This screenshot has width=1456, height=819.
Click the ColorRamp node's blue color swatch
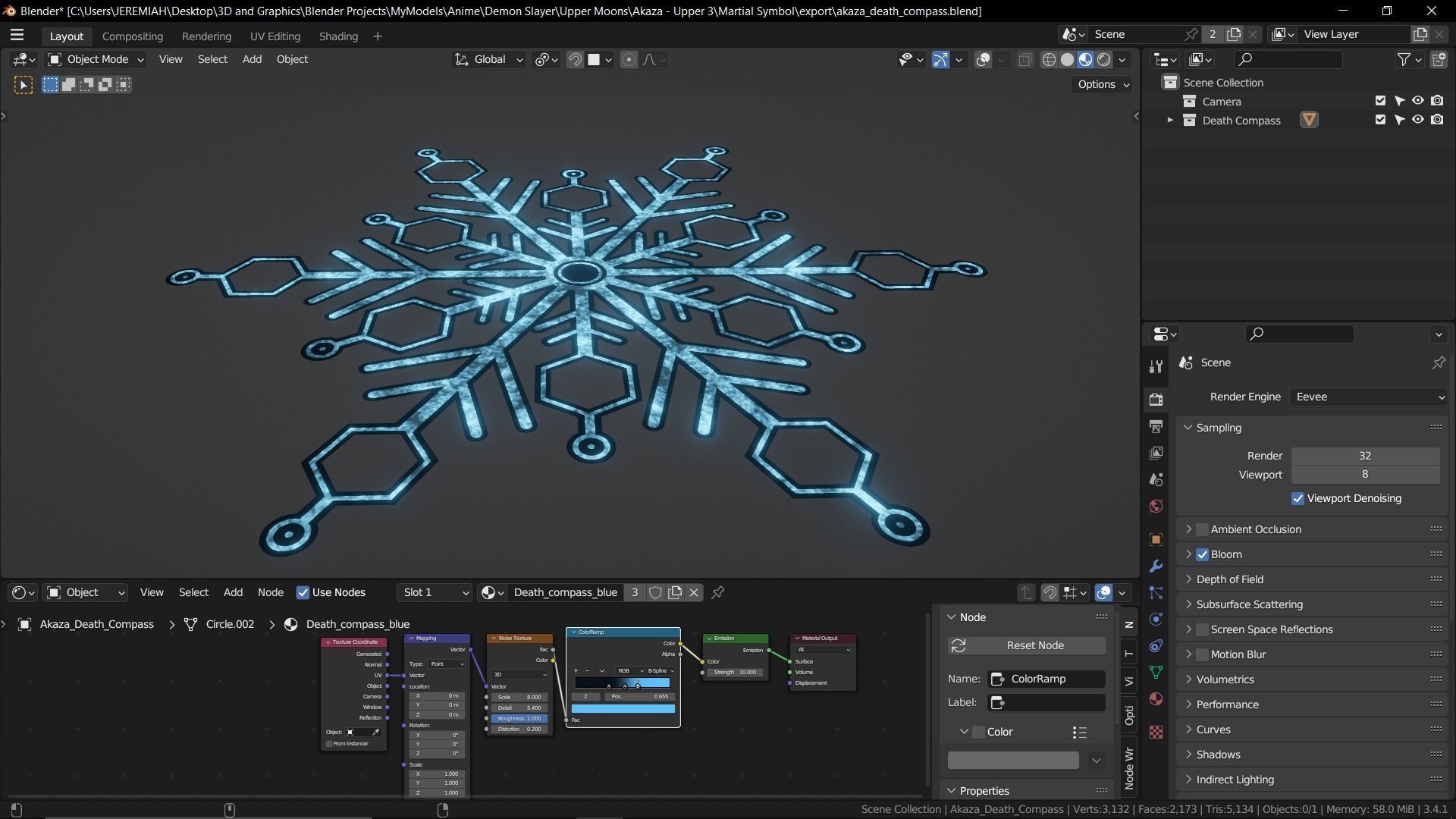(623, 709)
